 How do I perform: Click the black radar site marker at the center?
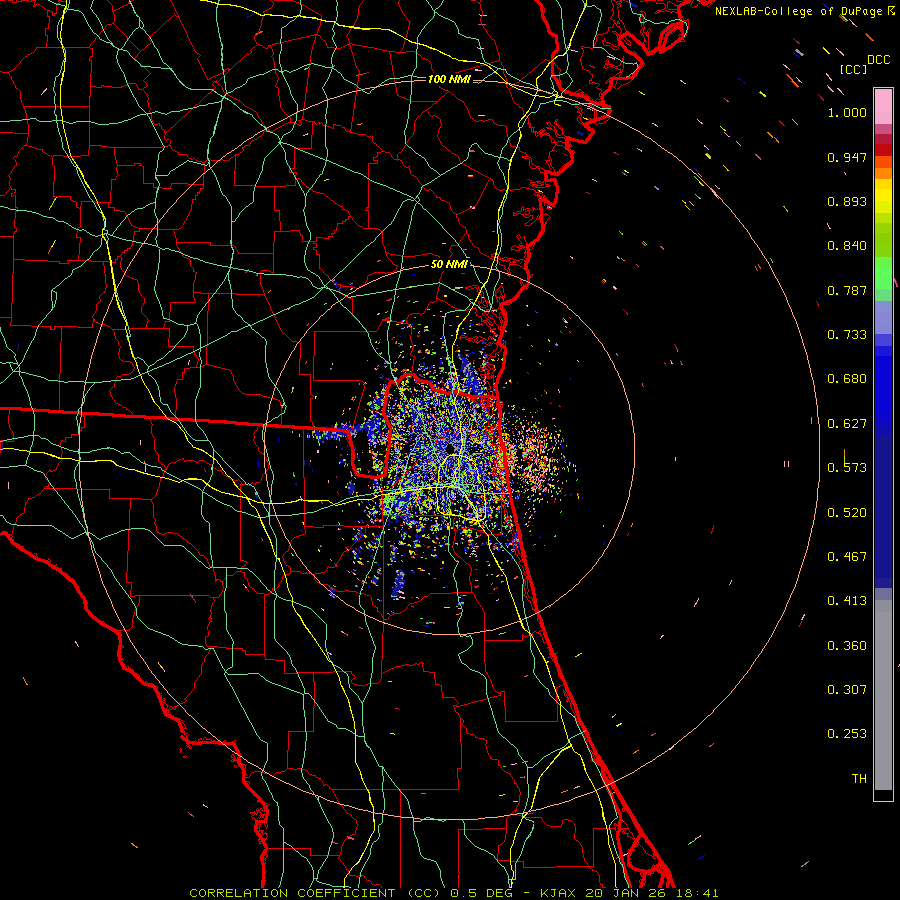pos(451,448)
